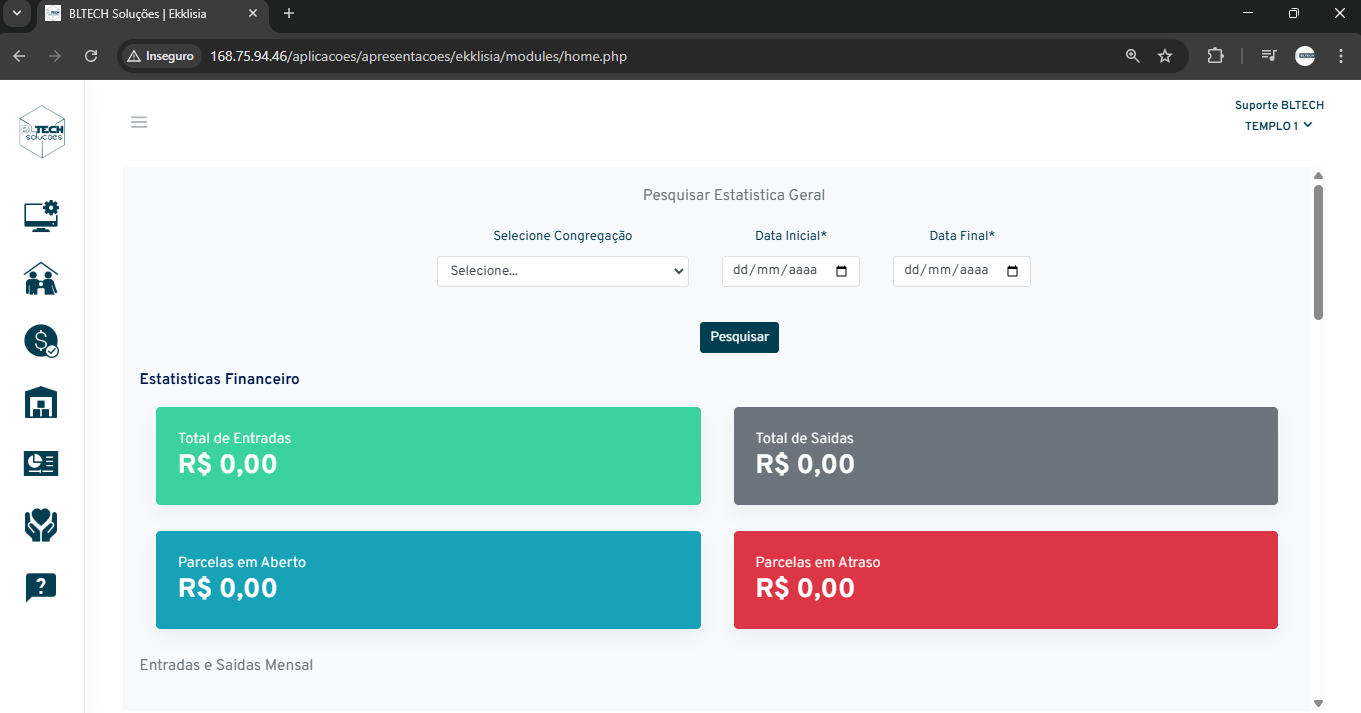The width and height of the screenshot is (1361, 713).
Task: Click the Pesquisar button
Action: pyautogui.click(x=739, y=337)
